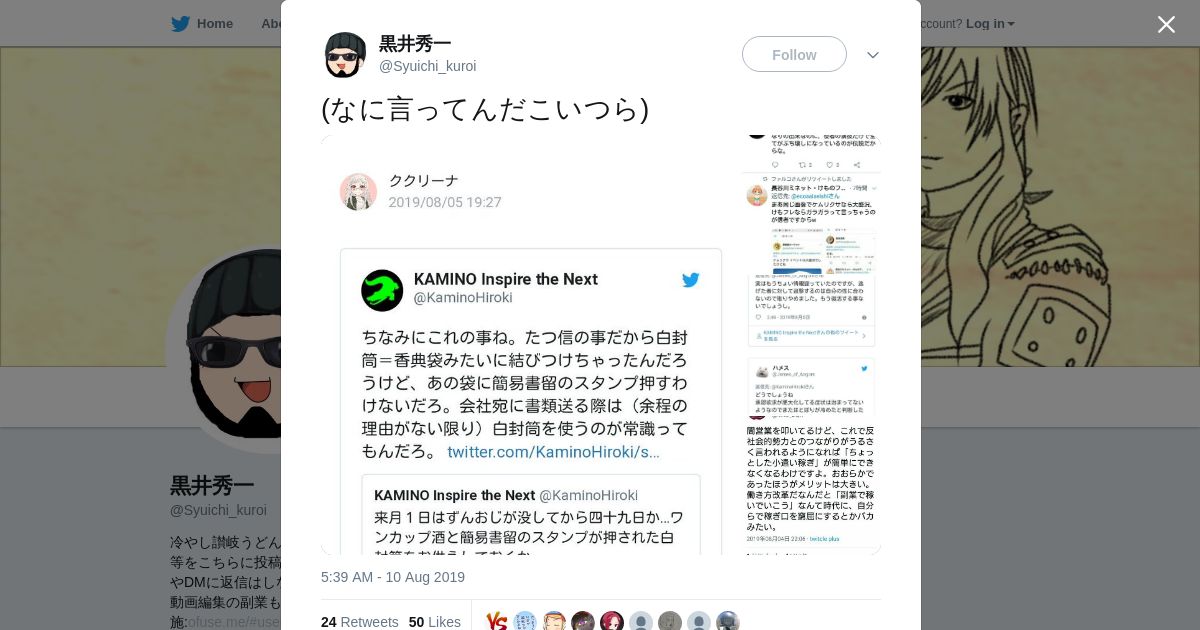Open the light-blue text liker avatar

click(525, 621)
